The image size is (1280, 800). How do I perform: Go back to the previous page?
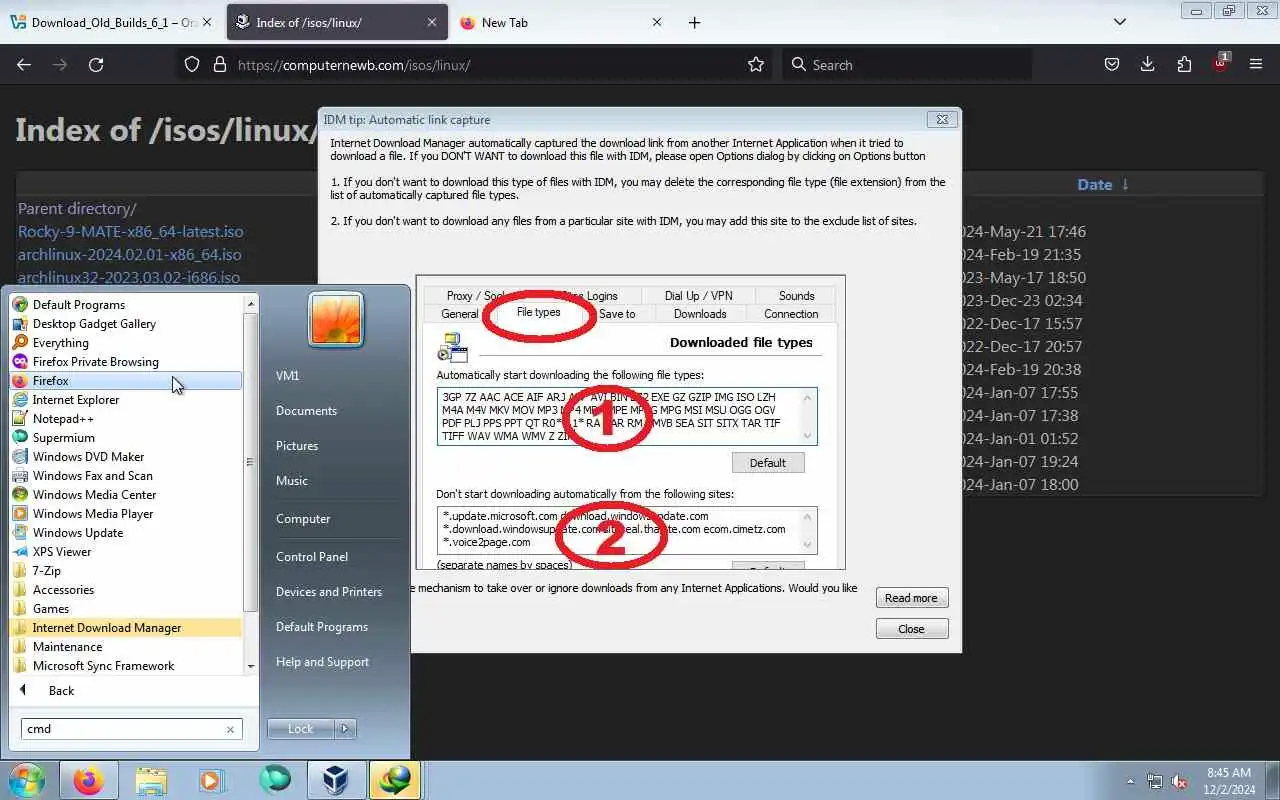(x=24, y=65)
